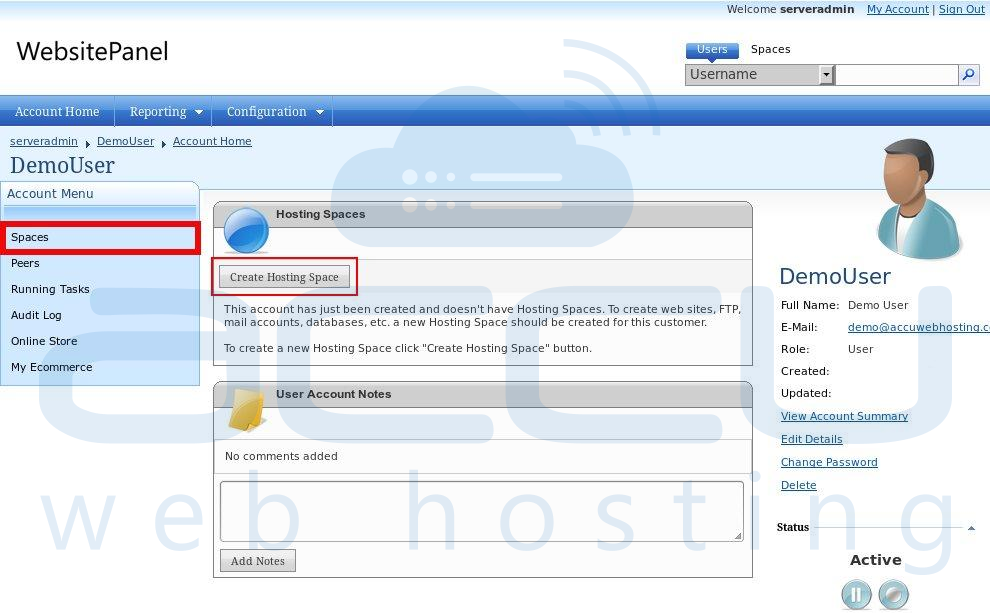Click the Account Menu header
Image resolution: width=990 pixels, height=613 pixels.
pyautogui.click(x=50, y=194)
